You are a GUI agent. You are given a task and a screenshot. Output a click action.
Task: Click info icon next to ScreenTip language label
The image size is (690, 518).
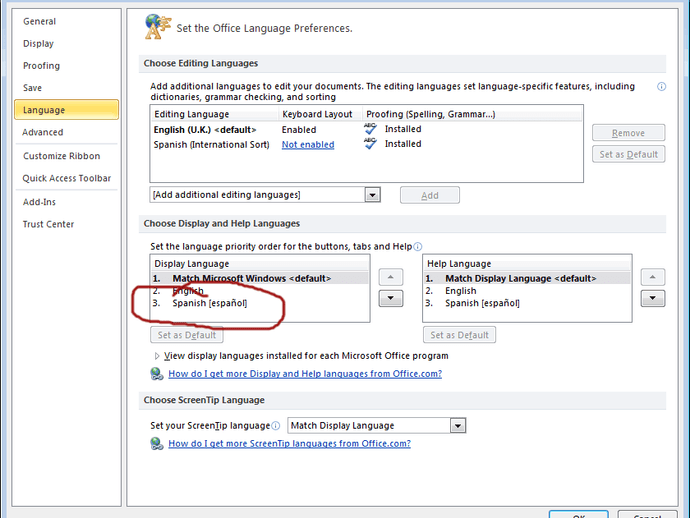point(275,426)
